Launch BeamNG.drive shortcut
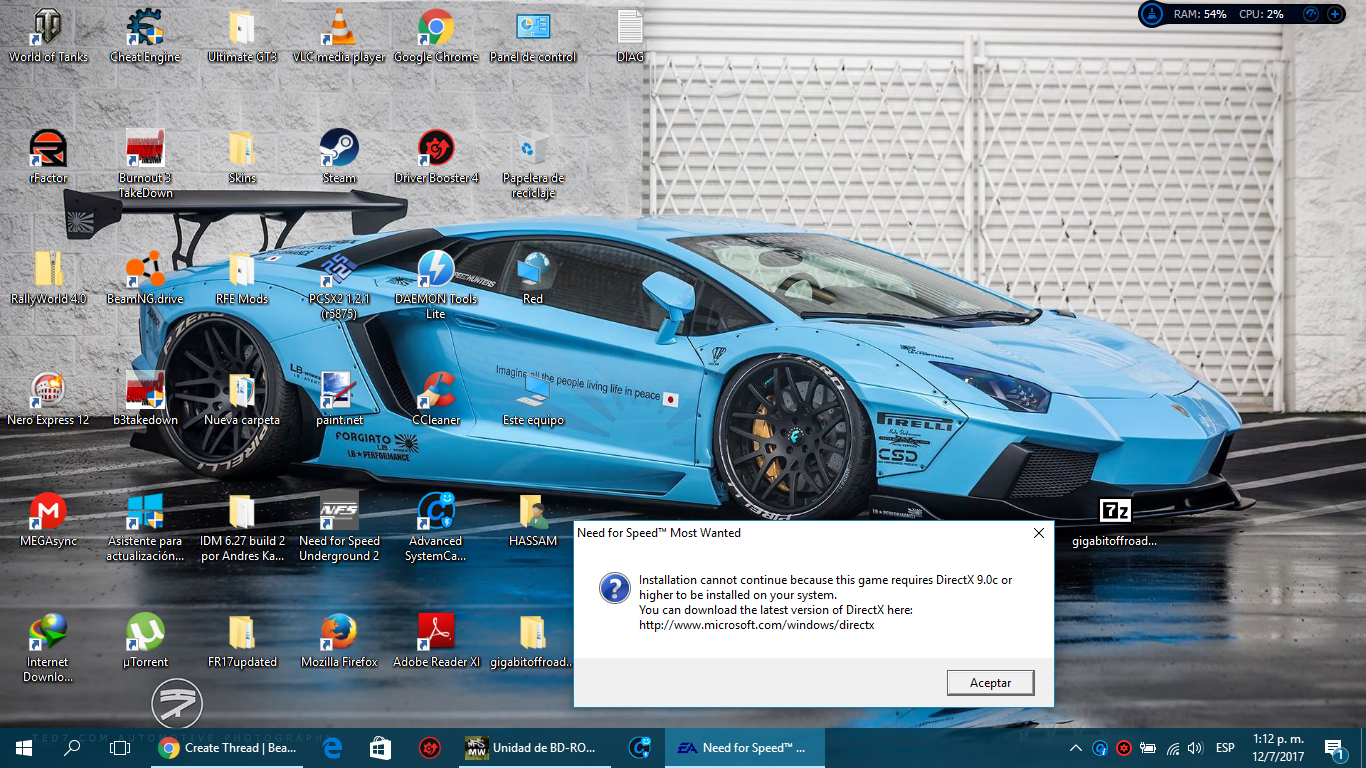This screenshot has height=768, width=1366. (x=145, y=278)
